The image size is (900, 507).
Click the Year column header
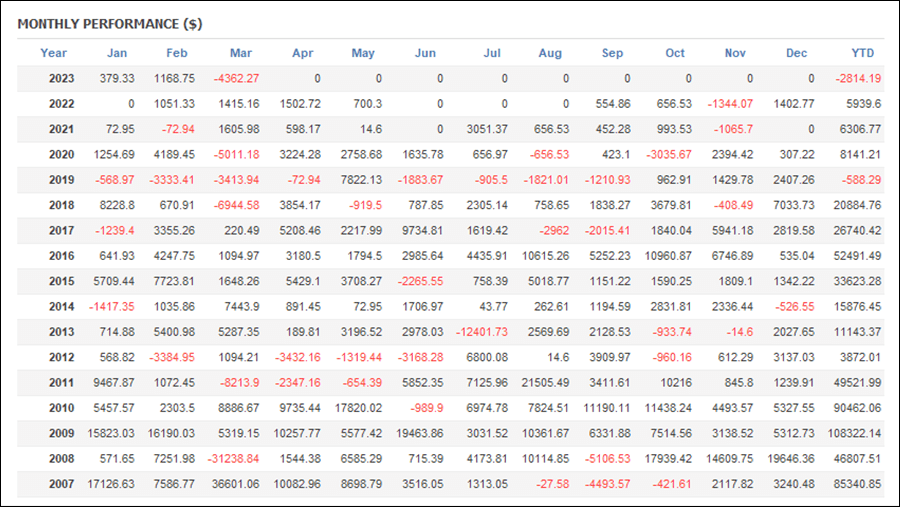point(53,53)
